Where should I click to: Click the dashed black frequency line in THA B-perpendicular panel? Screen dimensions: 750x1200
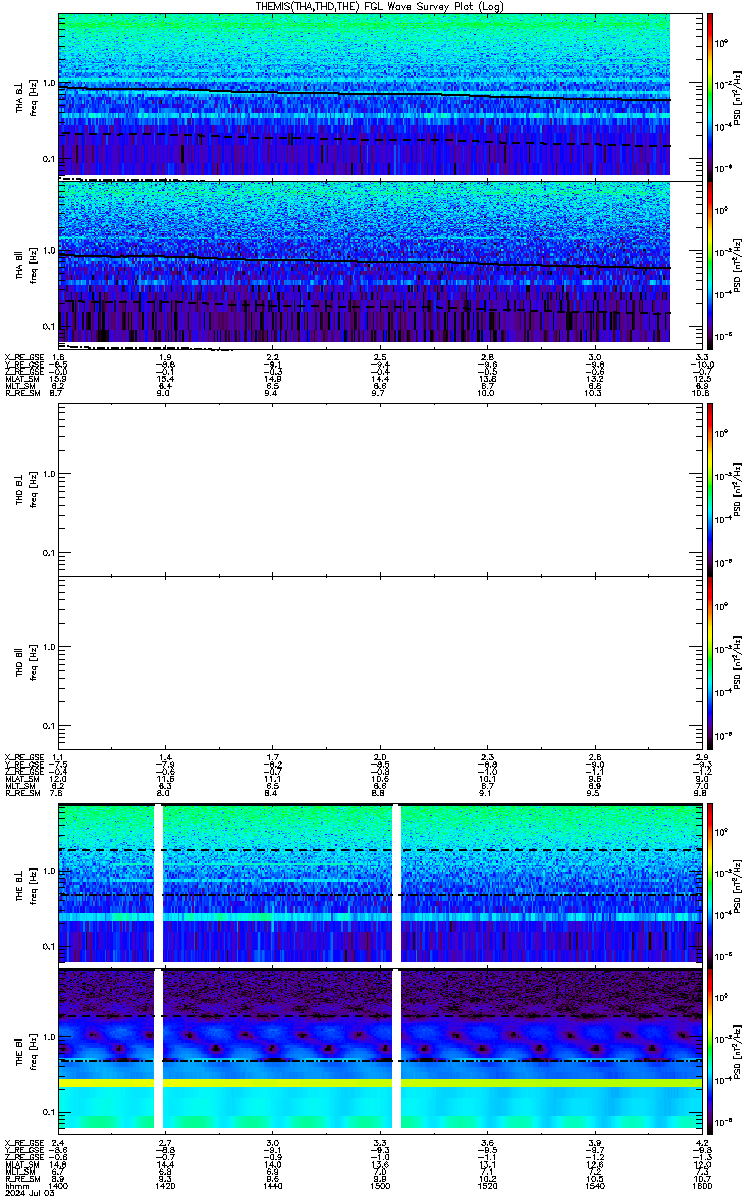(x=364, y=139)
